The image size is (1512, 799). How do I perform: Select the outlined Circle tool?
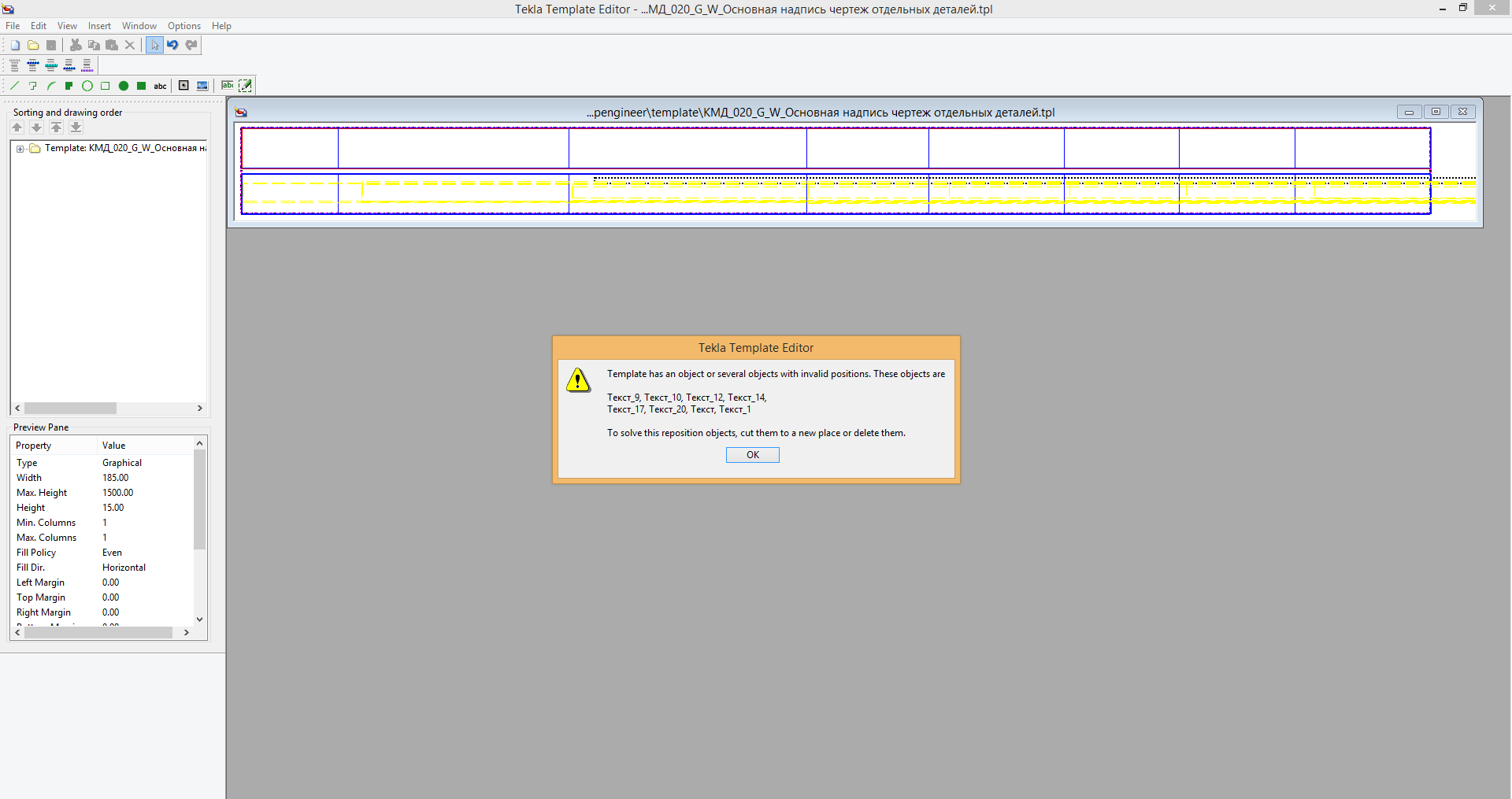point(87,86)
